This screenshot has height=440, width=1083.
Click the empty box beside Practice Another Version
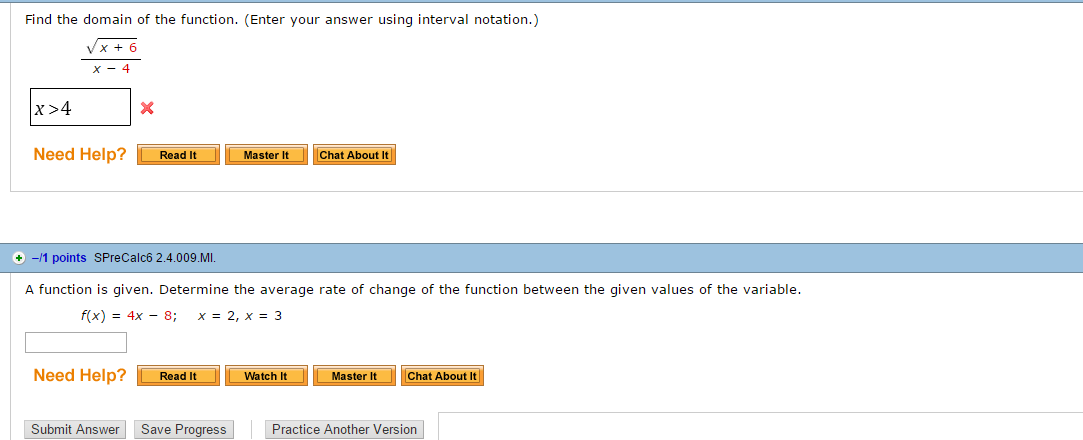[760, 426]
